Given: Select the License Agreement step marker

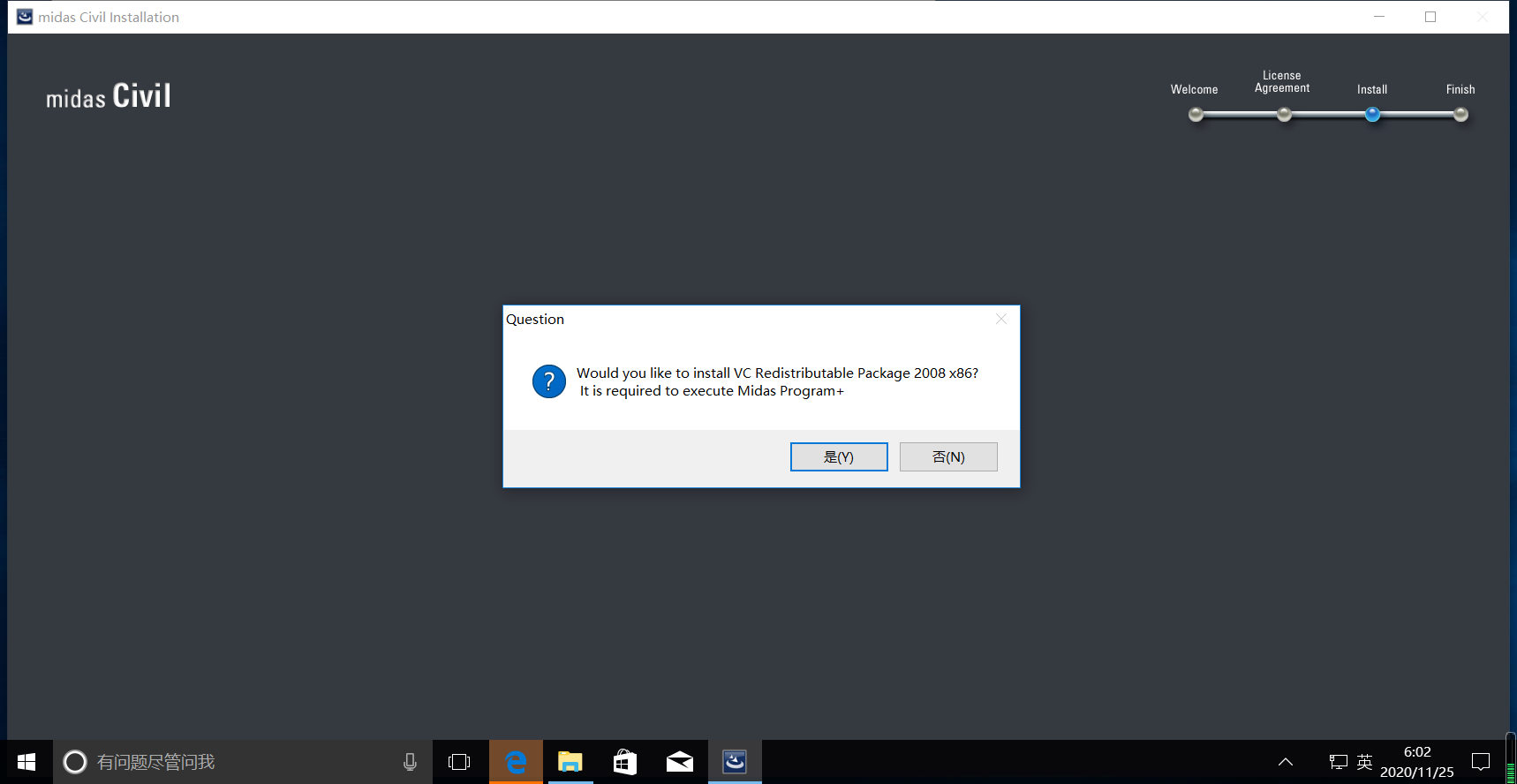Looking at the screenshot, I should coord(1284,114).
